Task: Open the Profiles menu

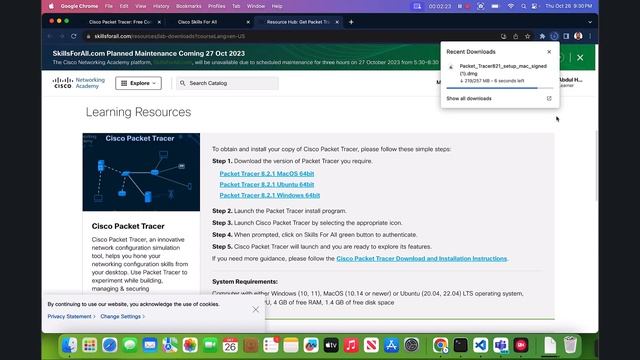Action: (216, 6)
